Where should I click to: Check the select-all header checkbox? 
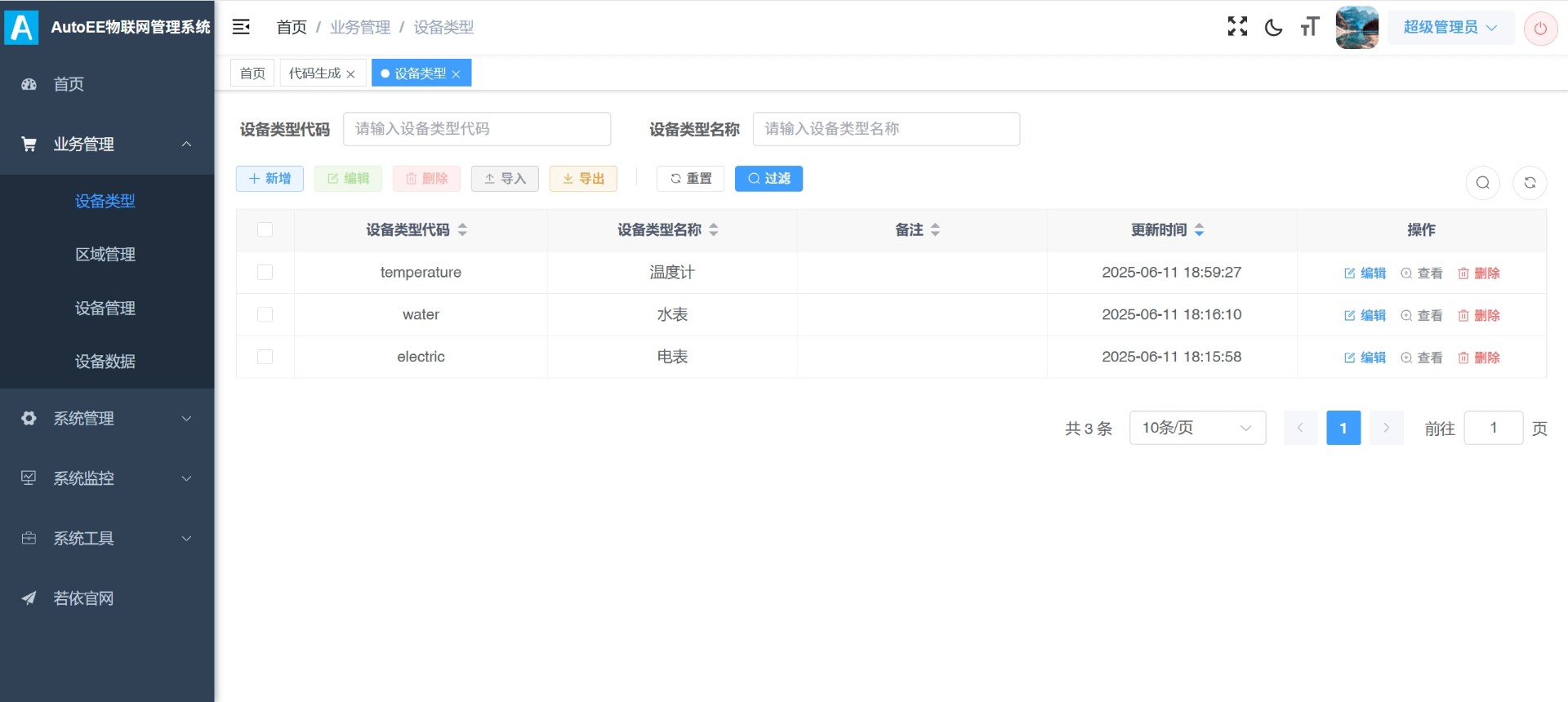point(265,230)
